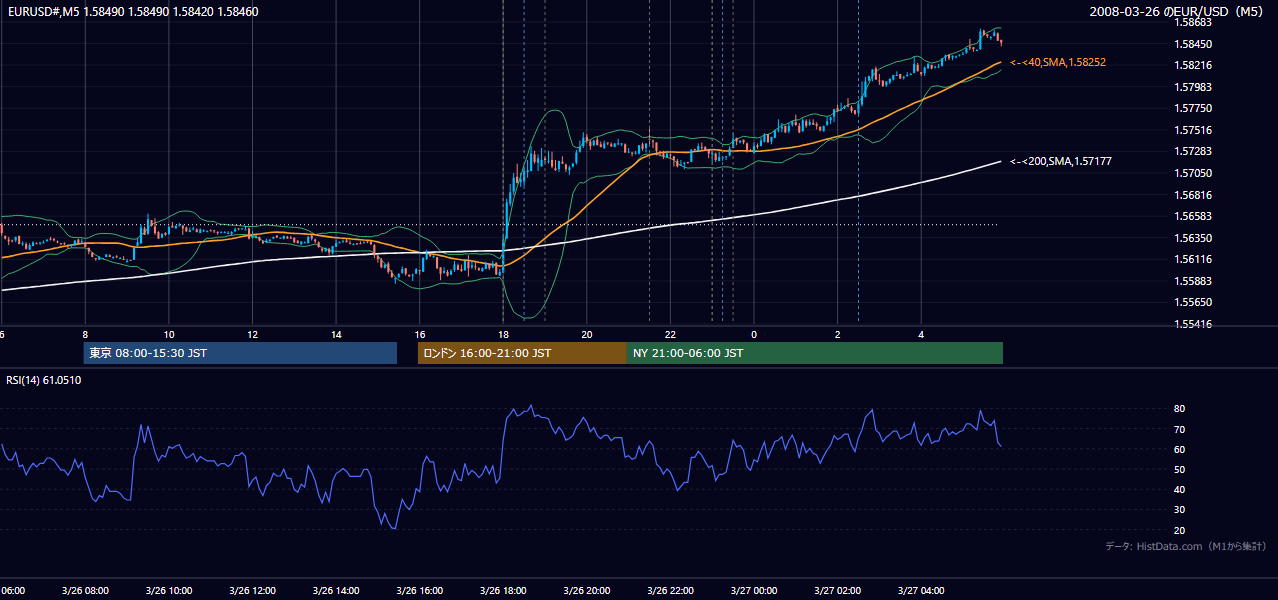Image resolution: width=1278 pixels, height=600 pixels.
Task: Click the 3/26 16:00 time label
Action: 419,591
